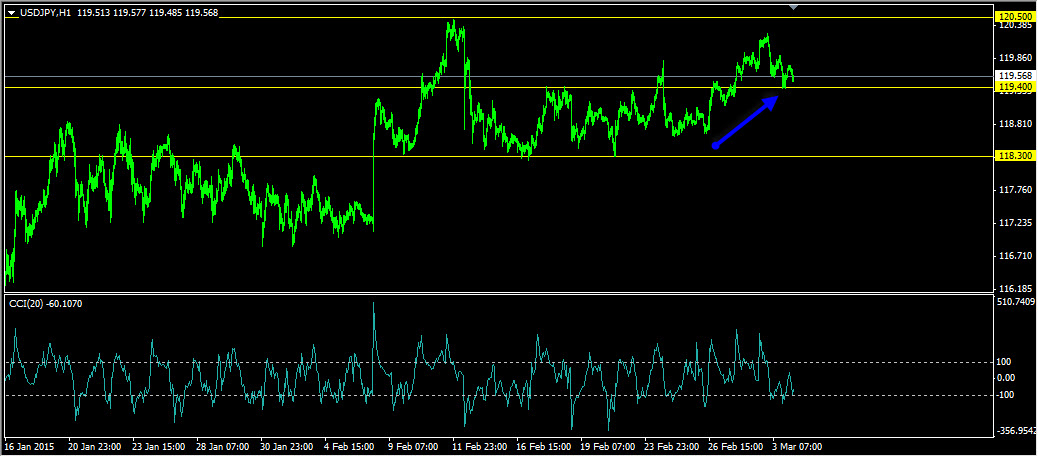Click the 116.185 value on price scale
This screenshot has width=1038, height=457.
click(x=1017, y=289)
